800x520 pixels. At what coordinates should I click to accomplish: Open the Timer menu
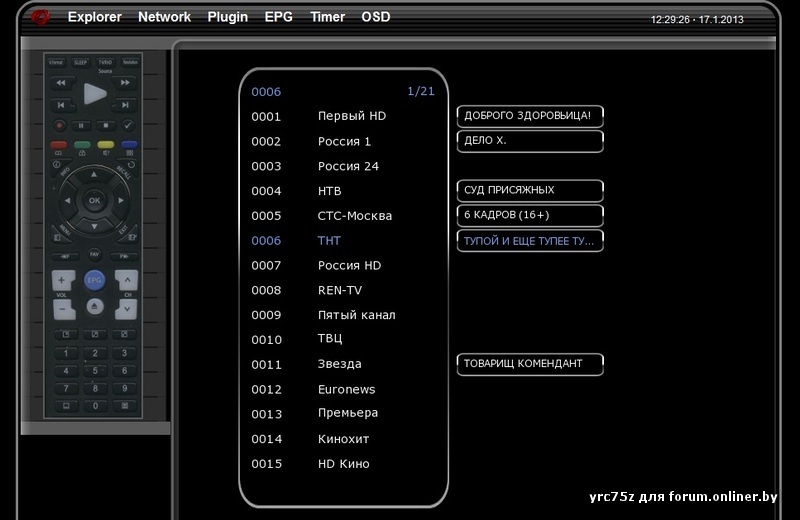[328, 17]
